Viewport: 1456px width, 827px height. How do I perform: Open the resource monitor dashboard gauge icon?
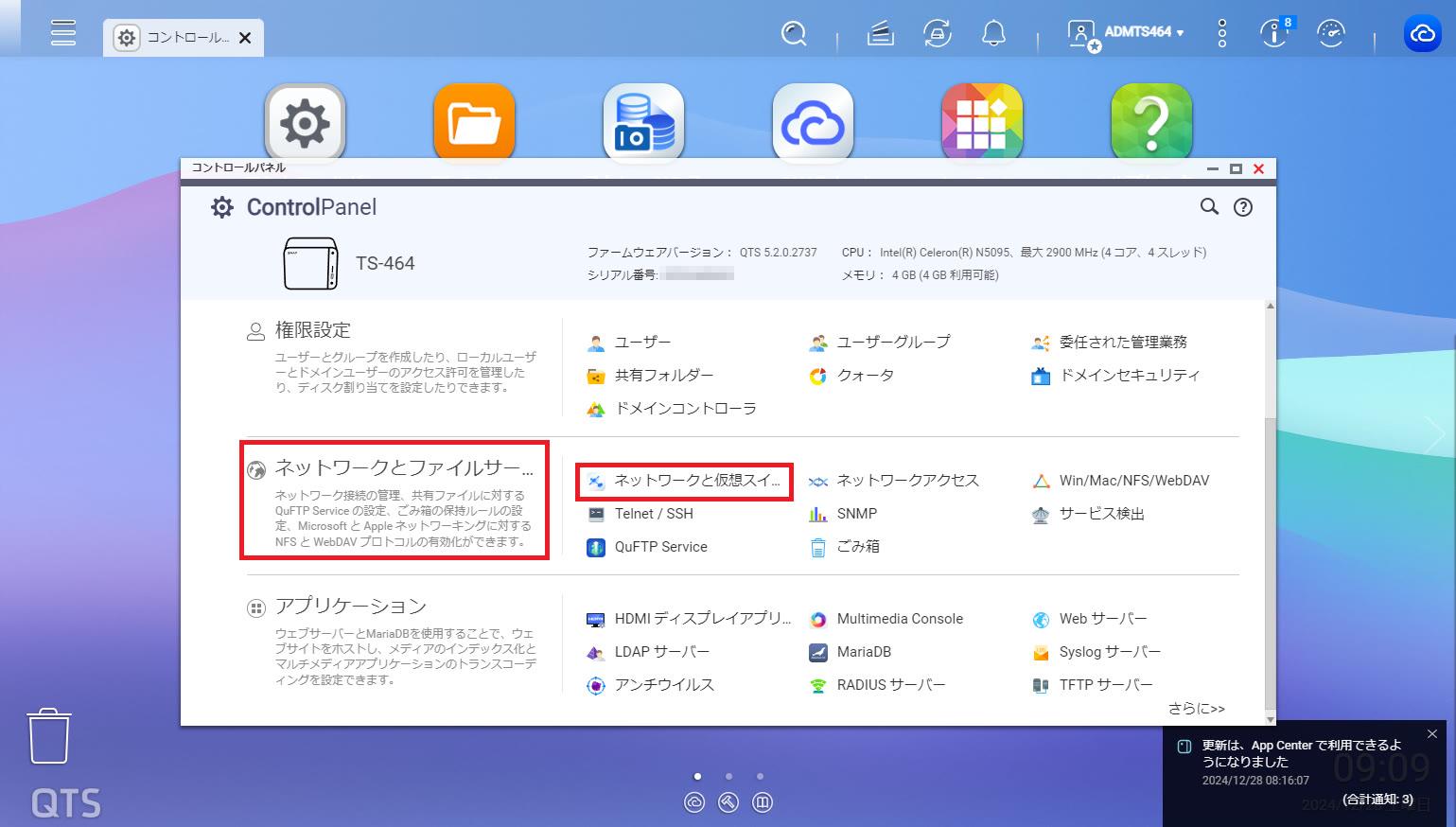tap(1331, 34)
